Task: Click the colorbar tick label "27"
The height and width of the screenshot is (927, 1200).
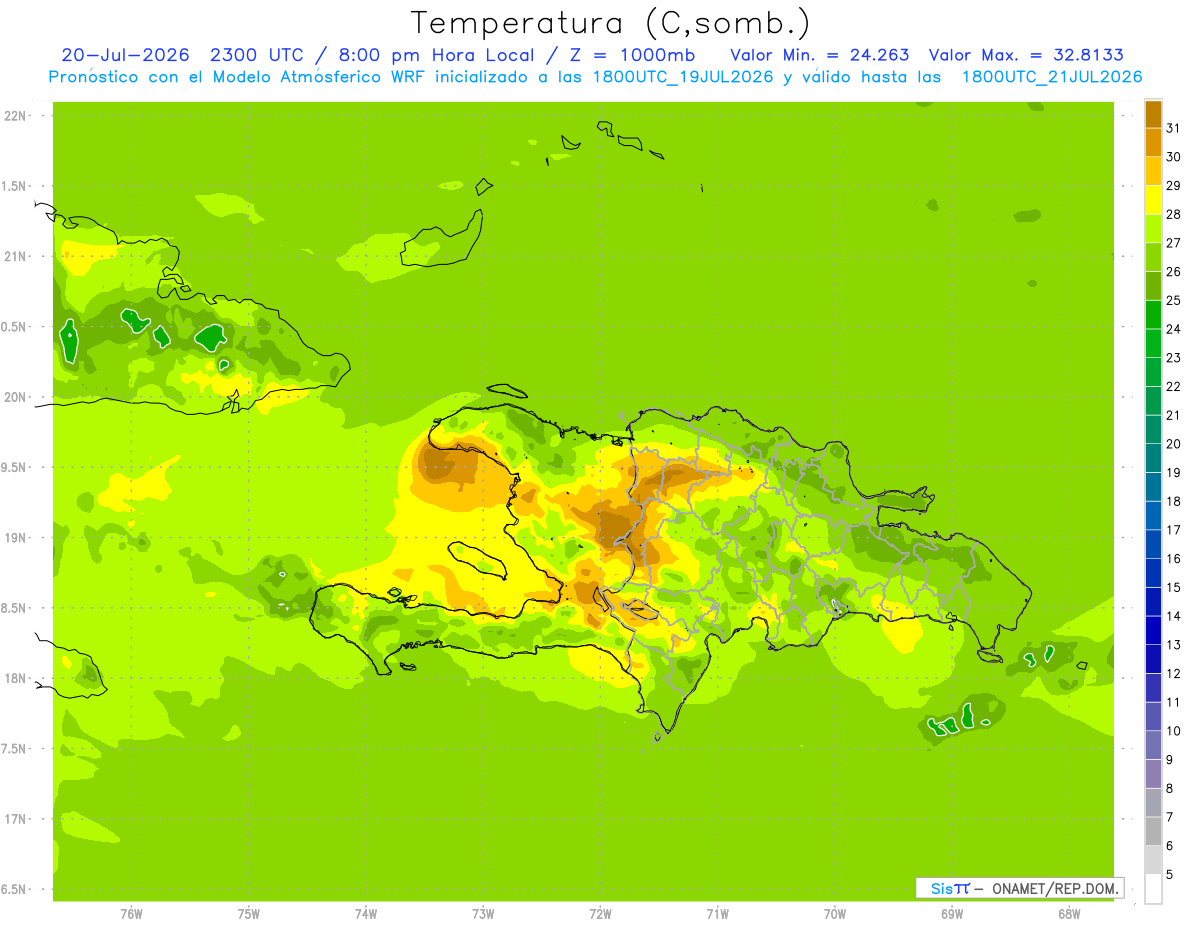Action: [x=1174, y=243]
